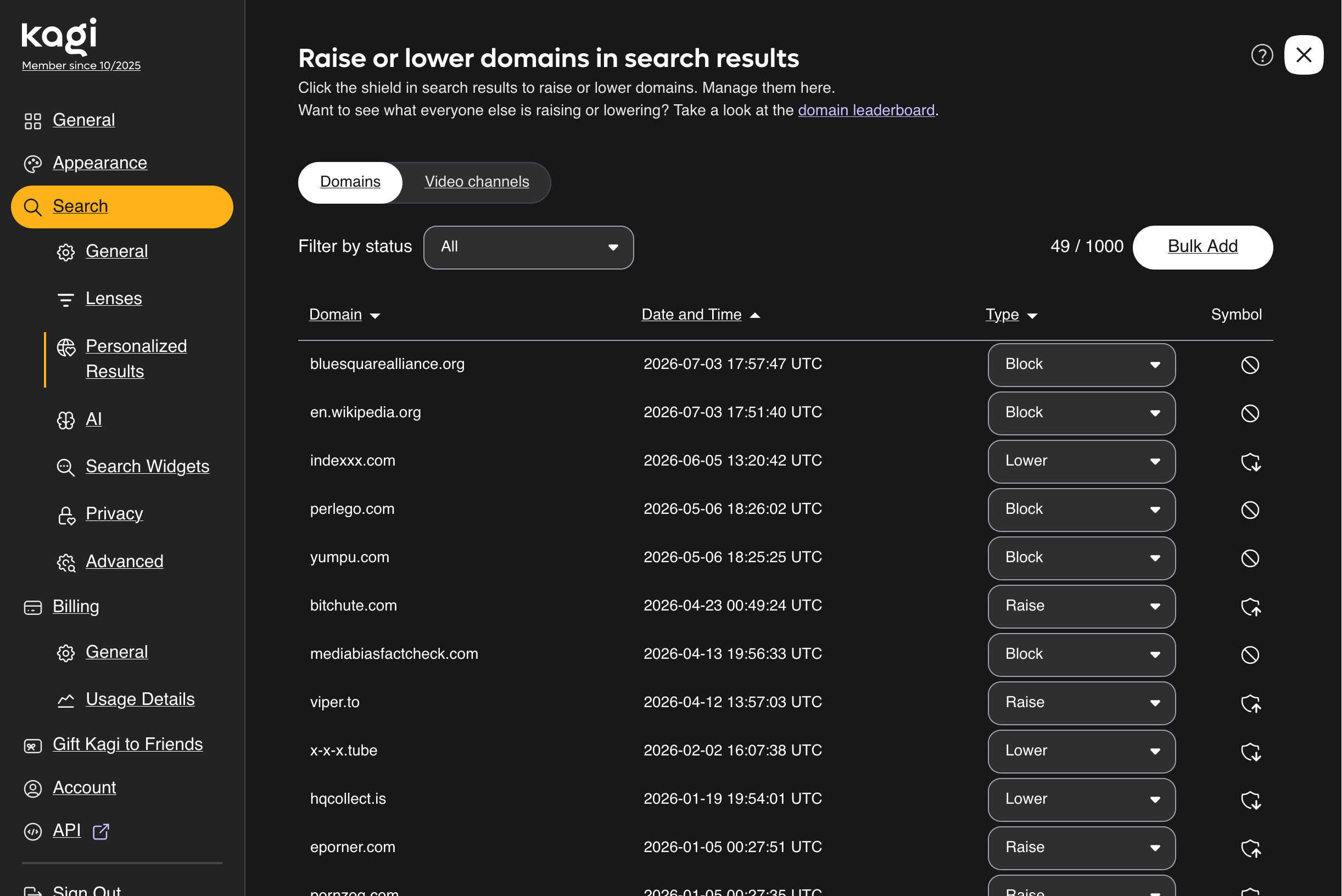The width and height of the screenshot is (1342, 896).
Task: Select the bluesquarealliance.org domain text
Action: click(x=387, y=364)
